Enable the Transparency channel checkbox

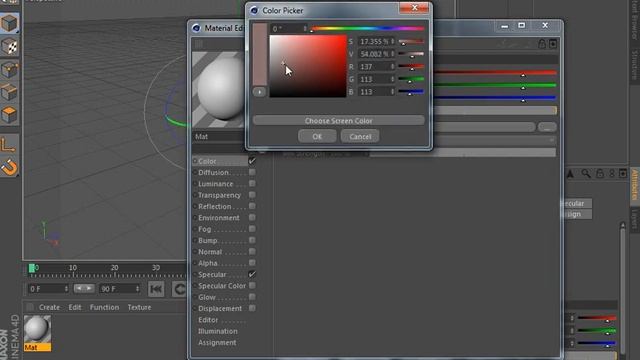(252, 195)
